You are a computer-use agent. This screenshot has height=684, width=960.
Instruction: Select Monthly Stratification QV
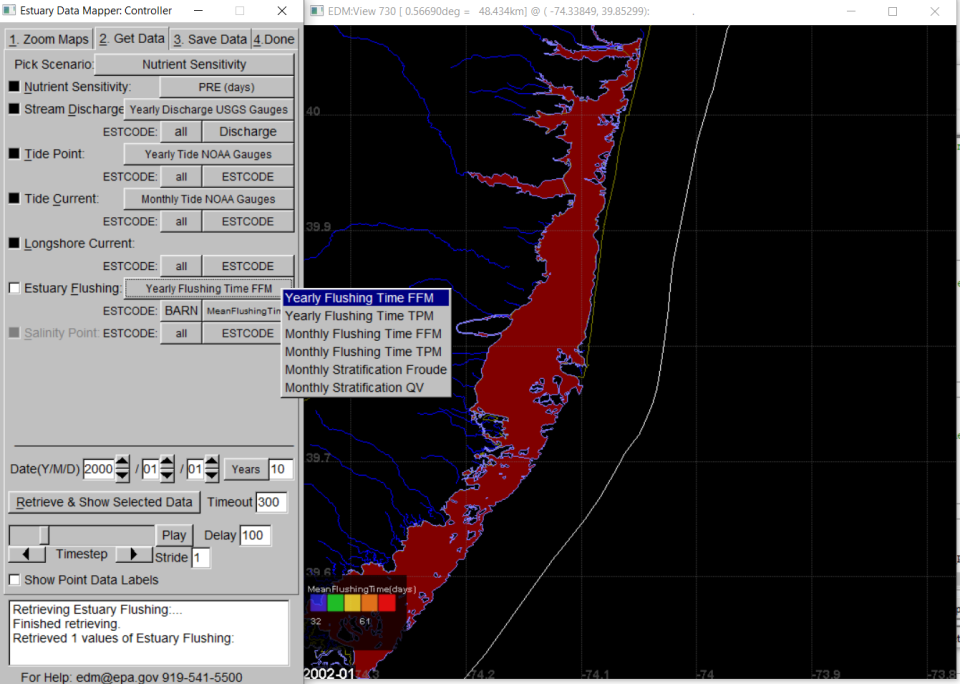[x=366, y=388]
